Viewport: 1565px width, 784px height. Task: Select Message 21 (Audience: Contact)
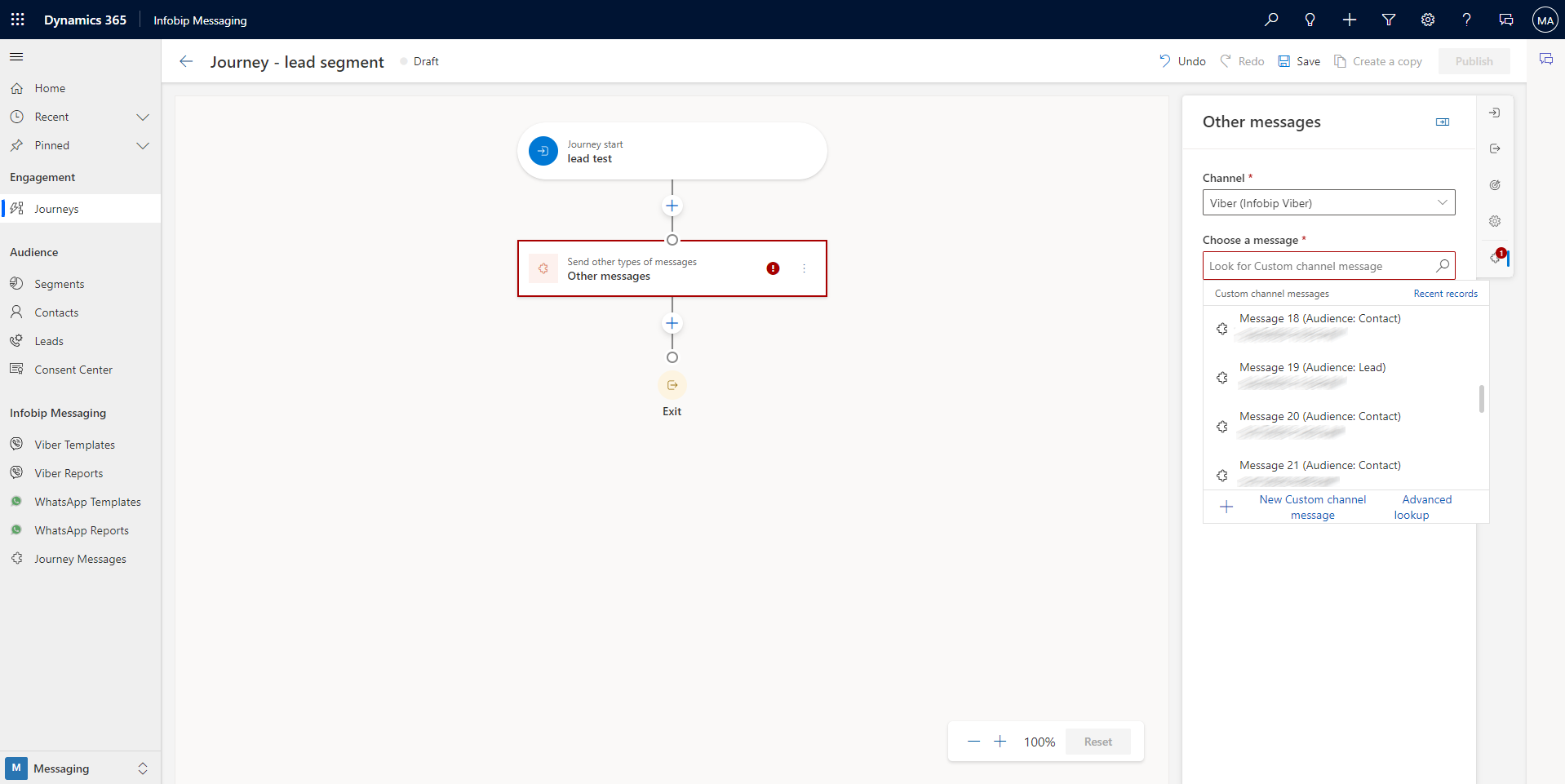coord(1342,473)
